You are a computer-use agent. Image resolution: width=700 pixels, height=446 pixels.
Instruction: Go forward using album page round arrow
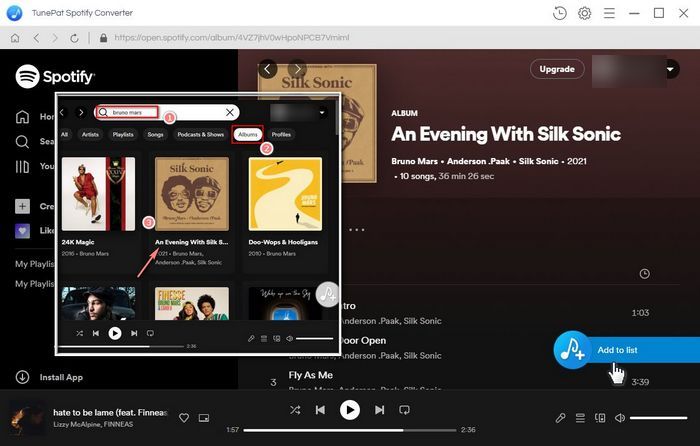click(297, 69)
